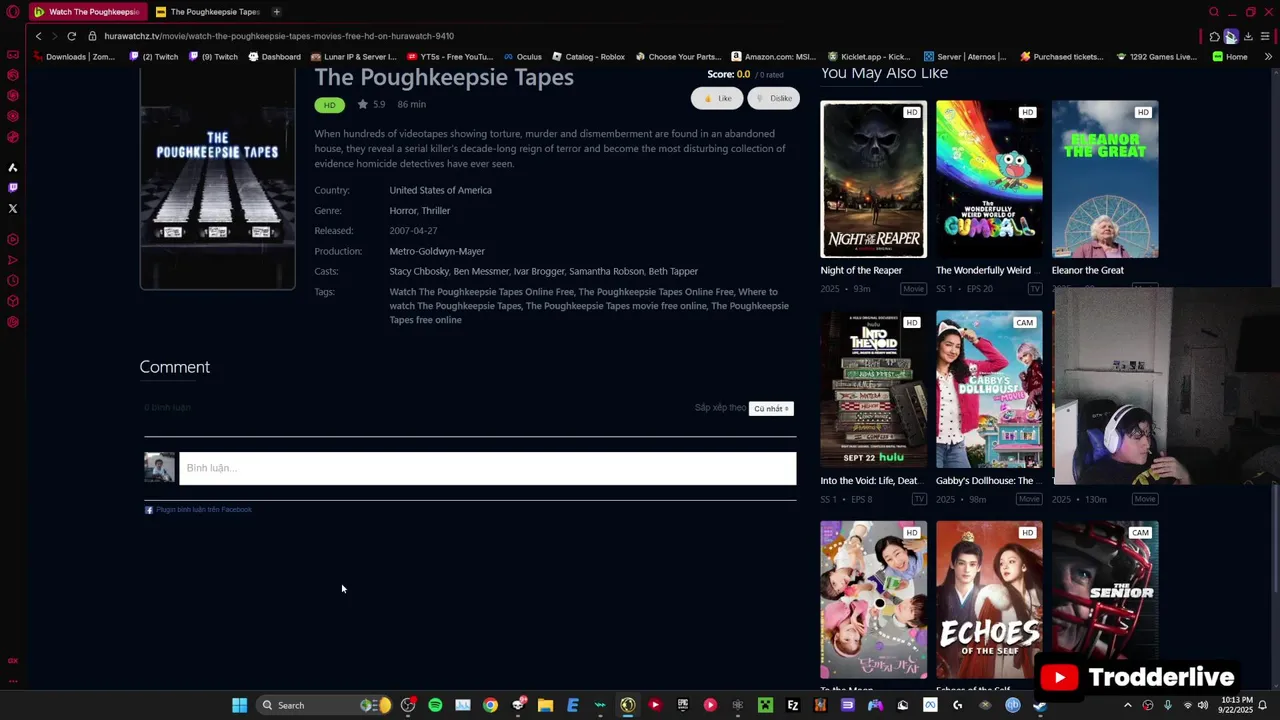Image resolution: width=1280 pixels, height=720 pixels.
Task: Click the HD quality badge
Action: [x=329, y=104]
